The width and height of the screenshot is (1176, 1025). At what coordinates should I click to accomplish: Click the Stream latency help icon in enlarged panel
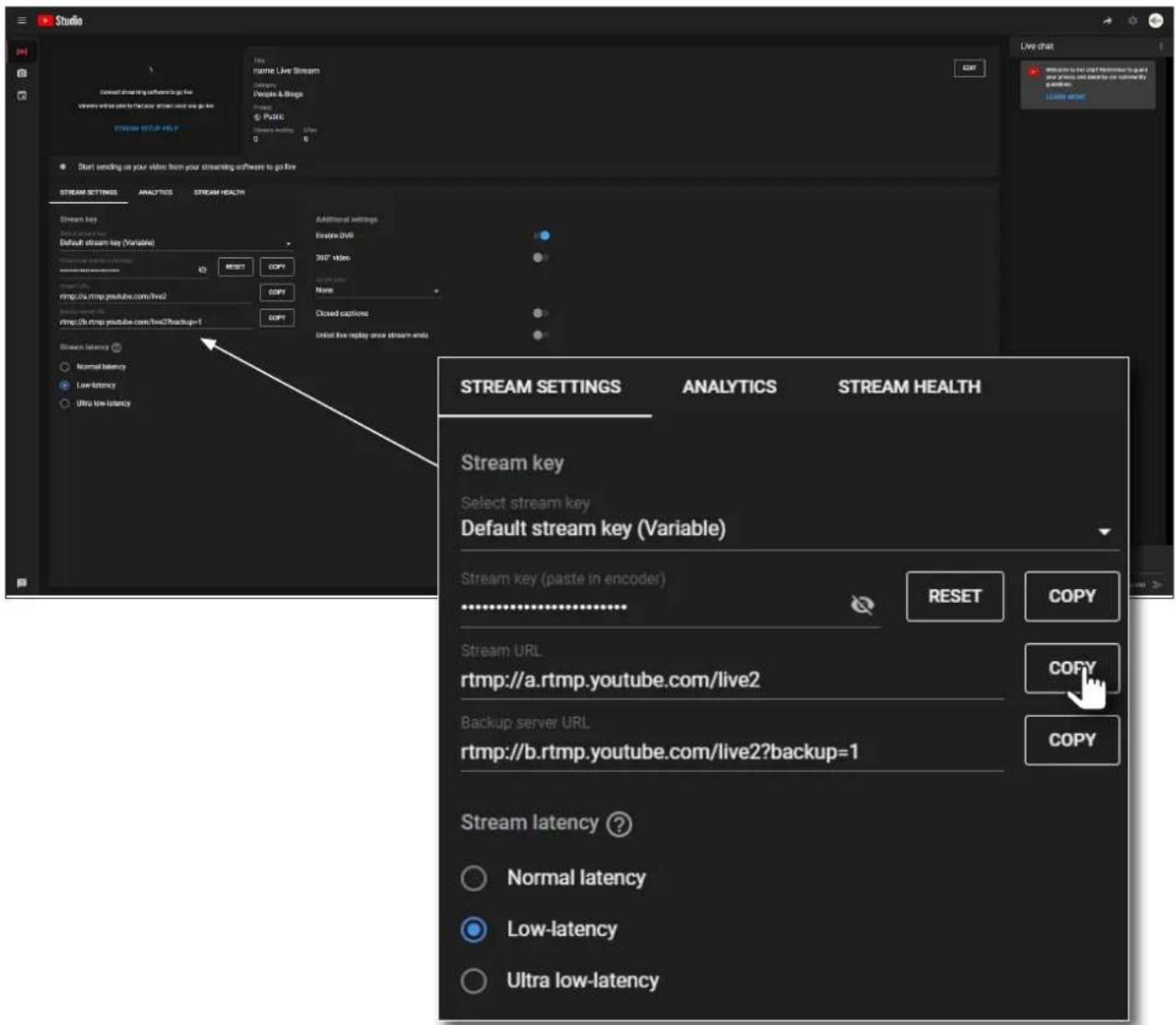(620, 824)
